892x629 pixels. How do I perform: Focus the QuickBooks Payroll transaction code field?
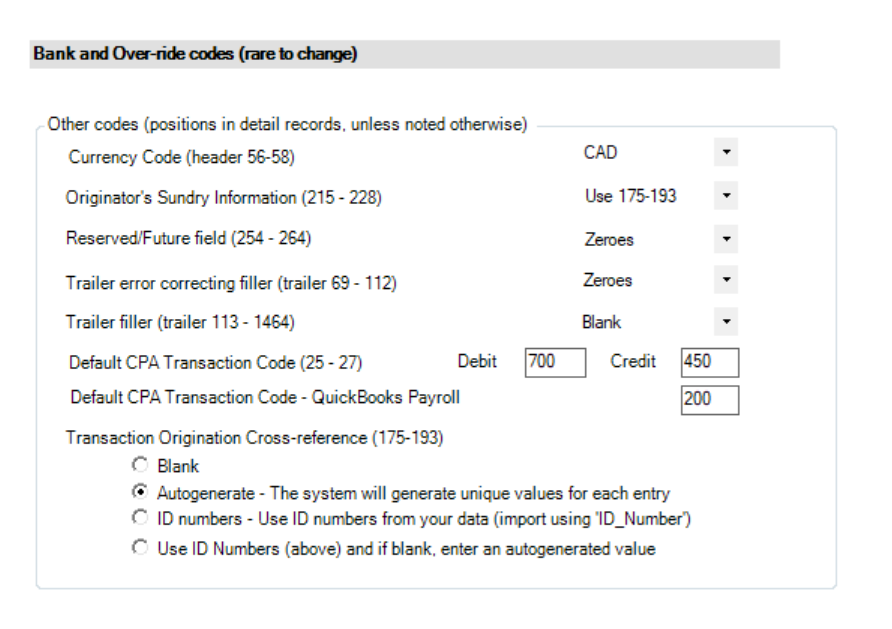pyautogui.click(x=708, y=399)
